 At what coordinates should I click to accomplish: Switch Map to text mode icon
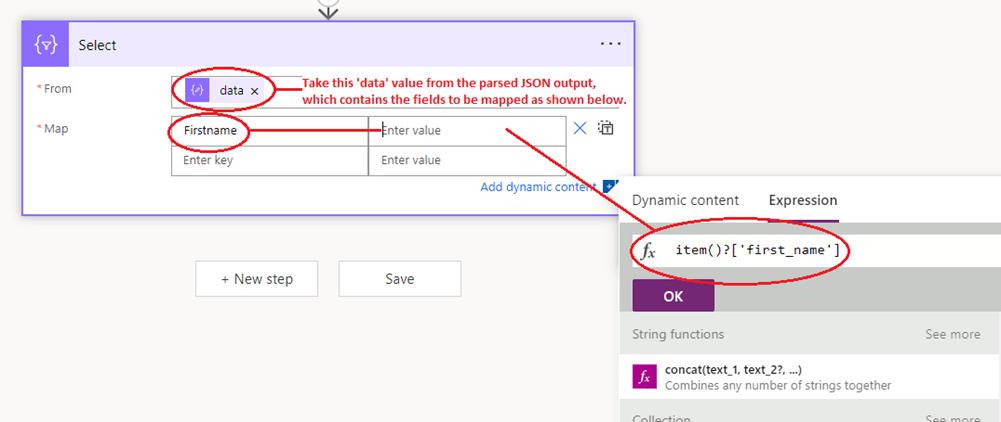tap(606, 128)
